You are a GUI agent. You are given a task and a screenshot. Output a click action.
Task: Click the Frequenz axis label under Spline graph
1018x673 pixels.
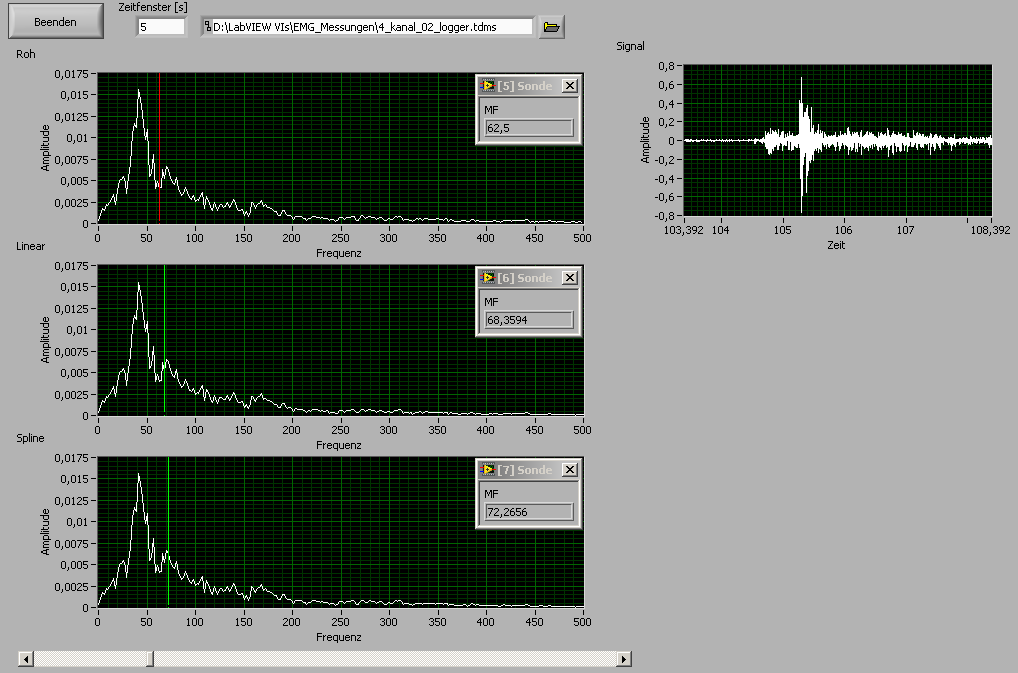coord(339,637)
